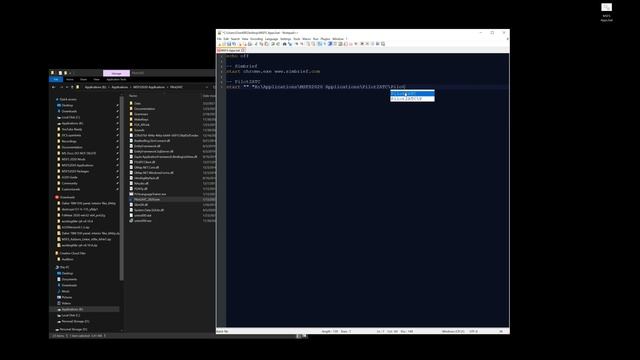Select P2ALanguageTrainer.exe in file list
The image size is (640, 360).
(x=150, y=194)
